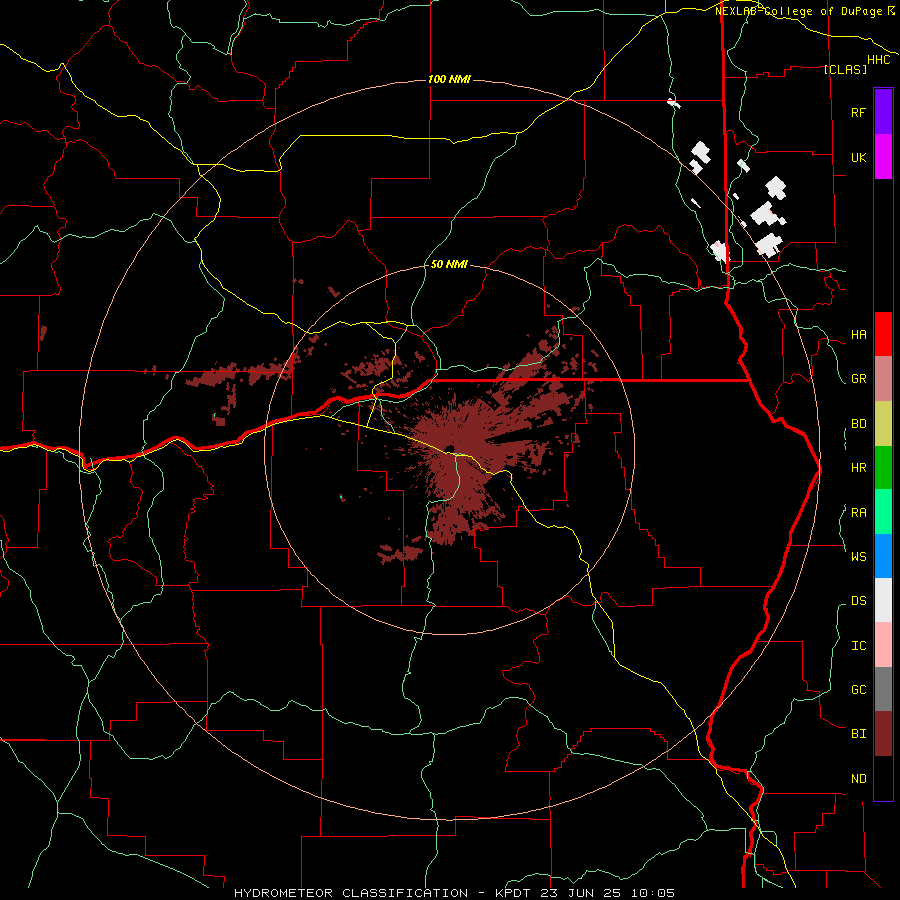Click the BD legend label
900x900 pixels.
859,424
